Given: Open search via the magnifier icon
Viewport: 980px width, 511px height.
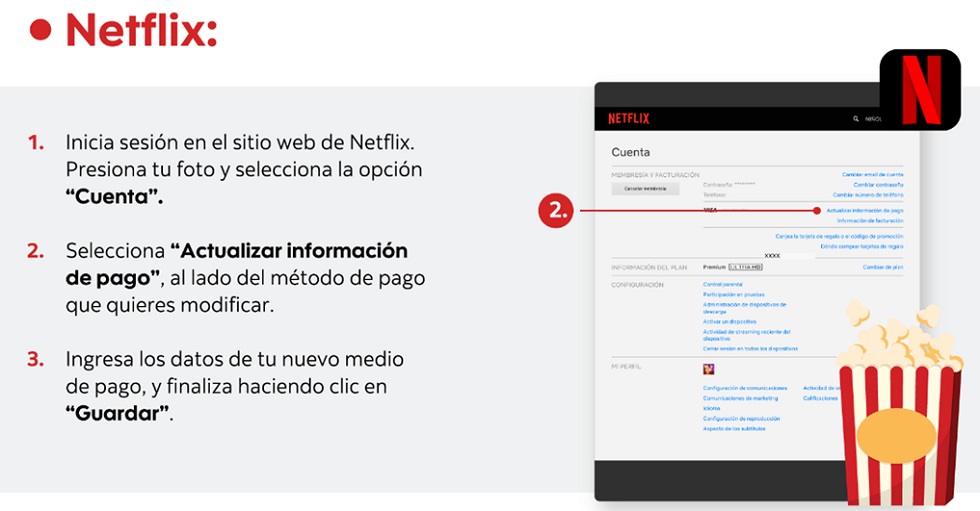Looking at the screenshot, I should pyautogui.click(x=856, y=118).
